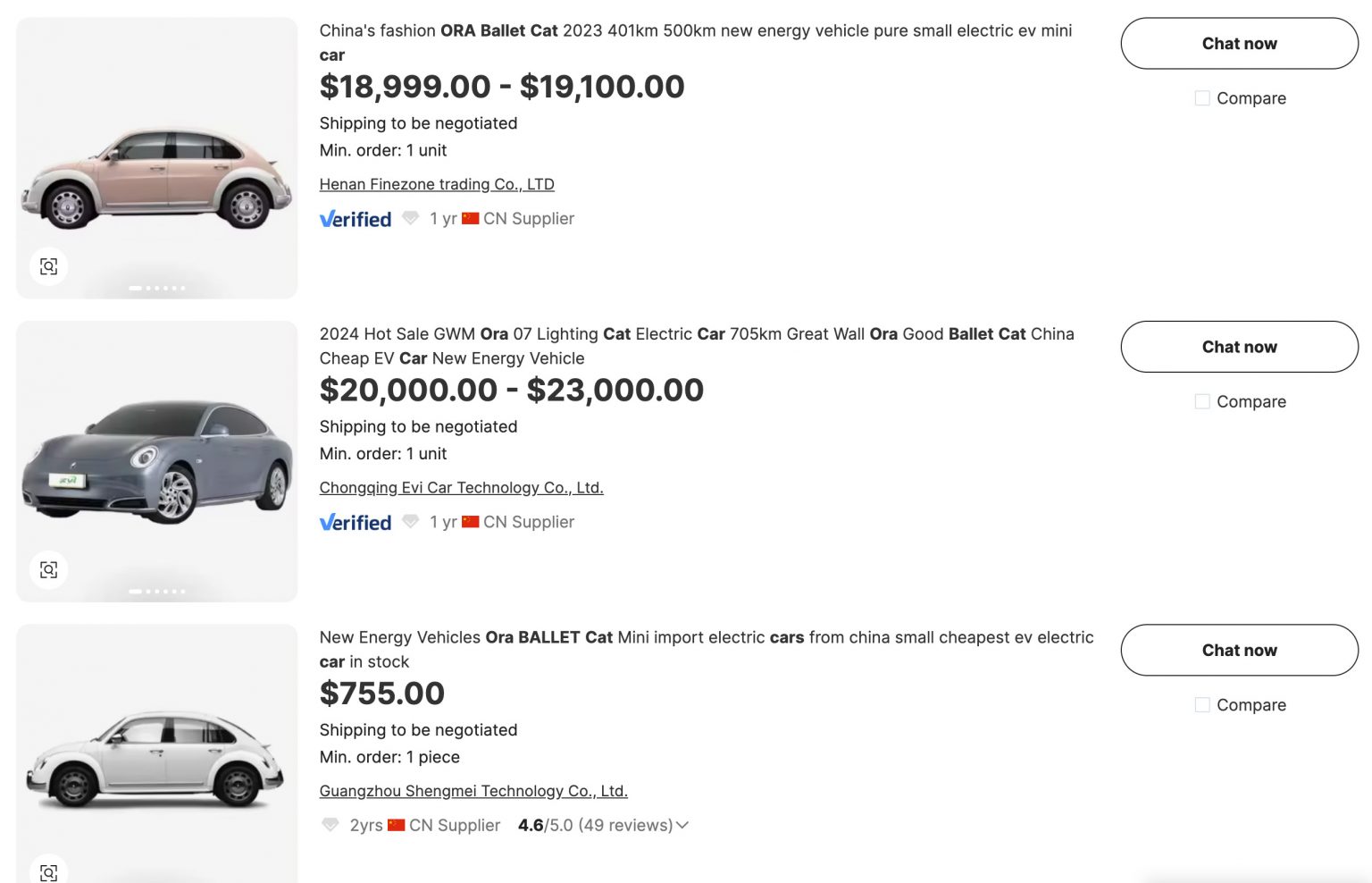Click image search icon on pink Ballet Cat photo
This screenshot has width=1372, height=883.
click(49, 266)
